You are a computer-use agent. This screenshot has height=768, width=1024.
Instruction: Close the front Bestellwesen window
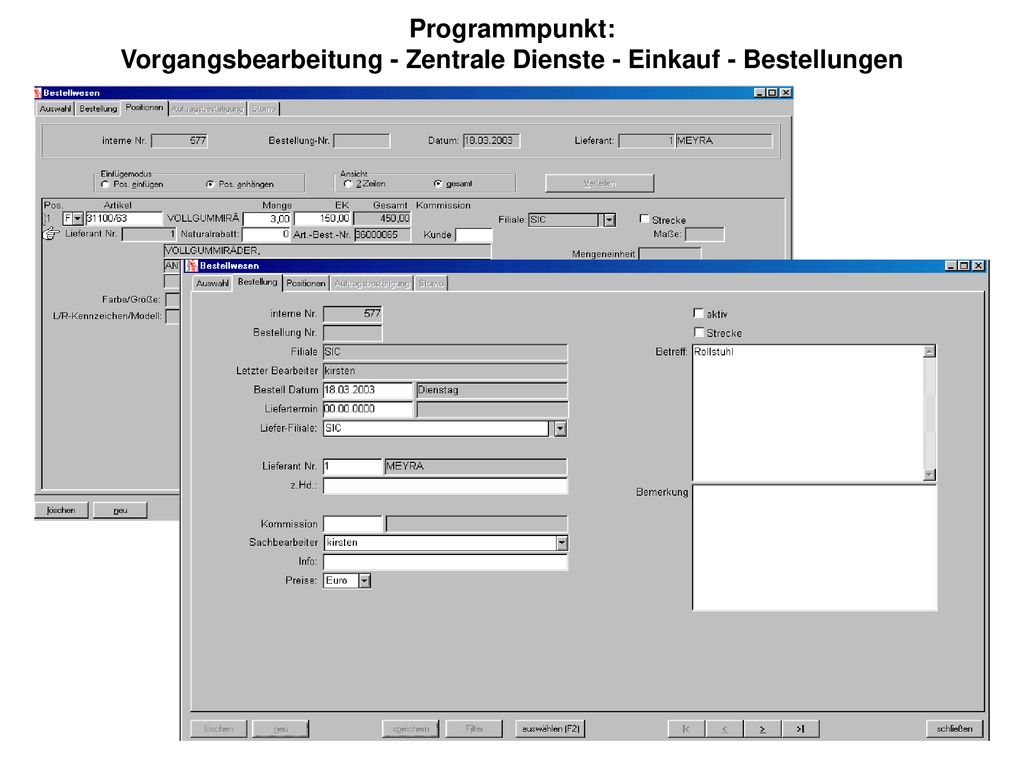click(978, 266)
